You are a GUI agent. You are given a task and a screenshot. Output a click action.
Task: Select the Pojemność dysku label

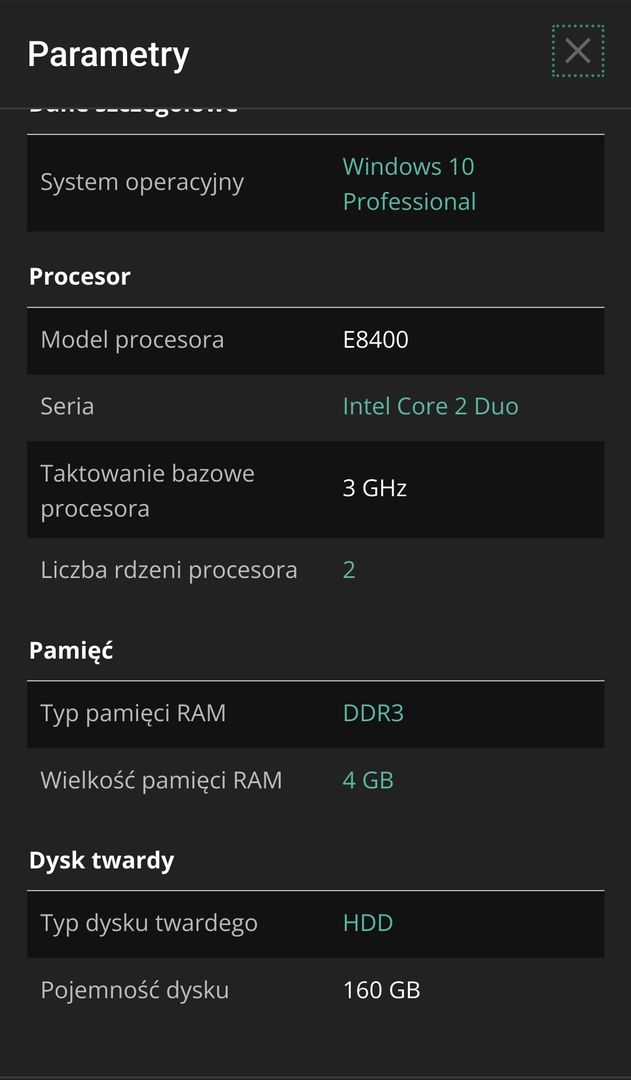(134, 991)
